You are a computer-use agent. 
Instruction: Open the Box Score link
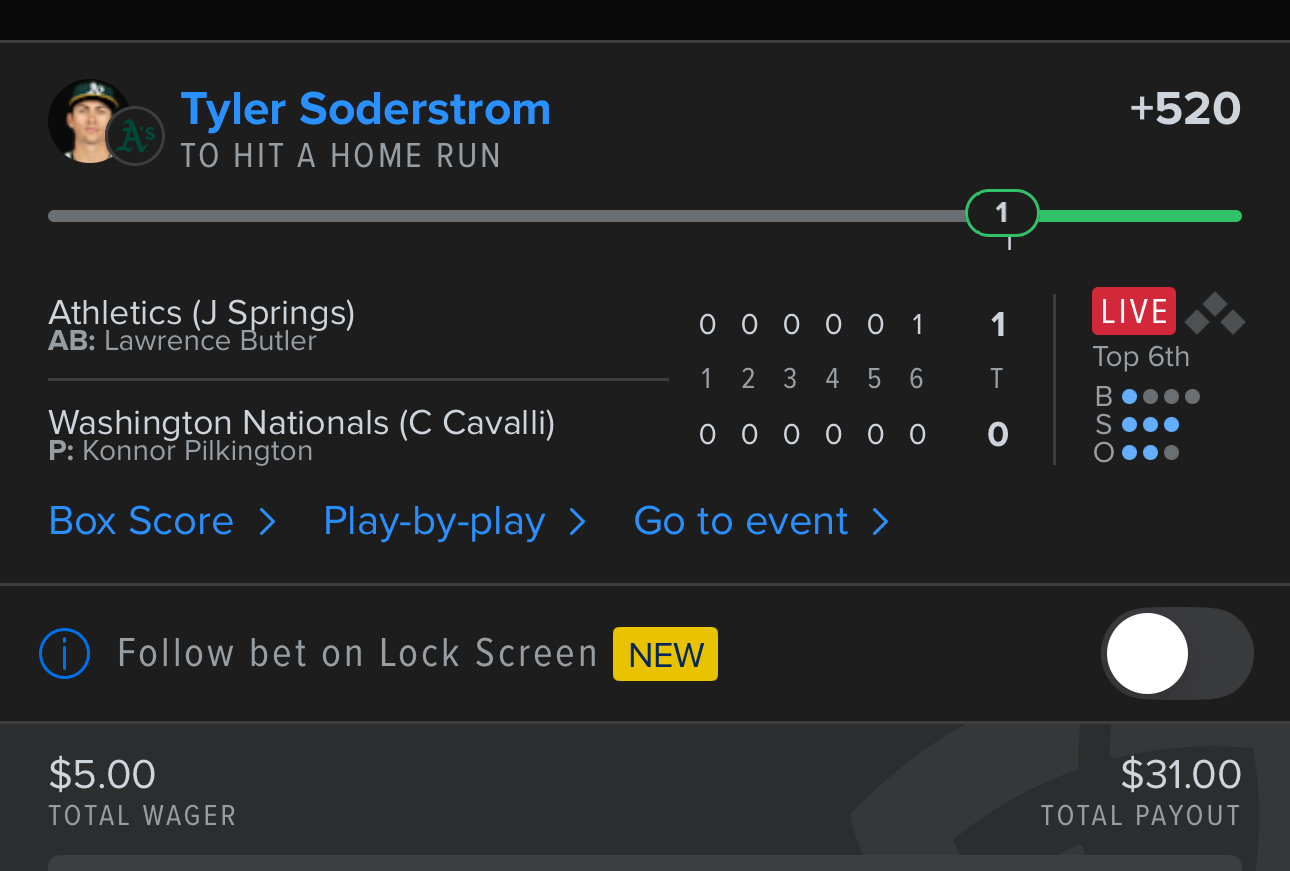[x=141, y=522]
